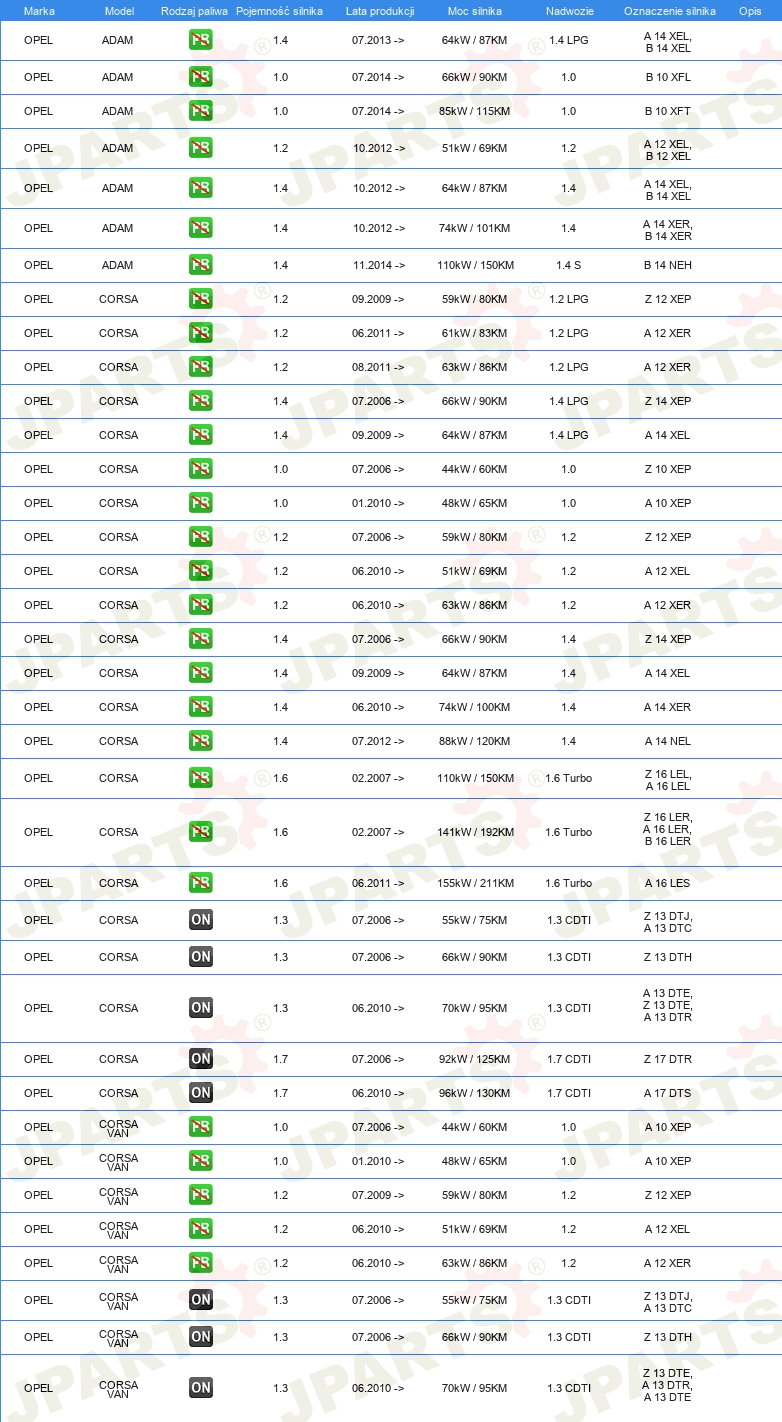782x1422 pixels.
Task: Select the ON diesel icon for CORSA A 17 DTS
Action: pyautogui.click(x=200, y=1093)
